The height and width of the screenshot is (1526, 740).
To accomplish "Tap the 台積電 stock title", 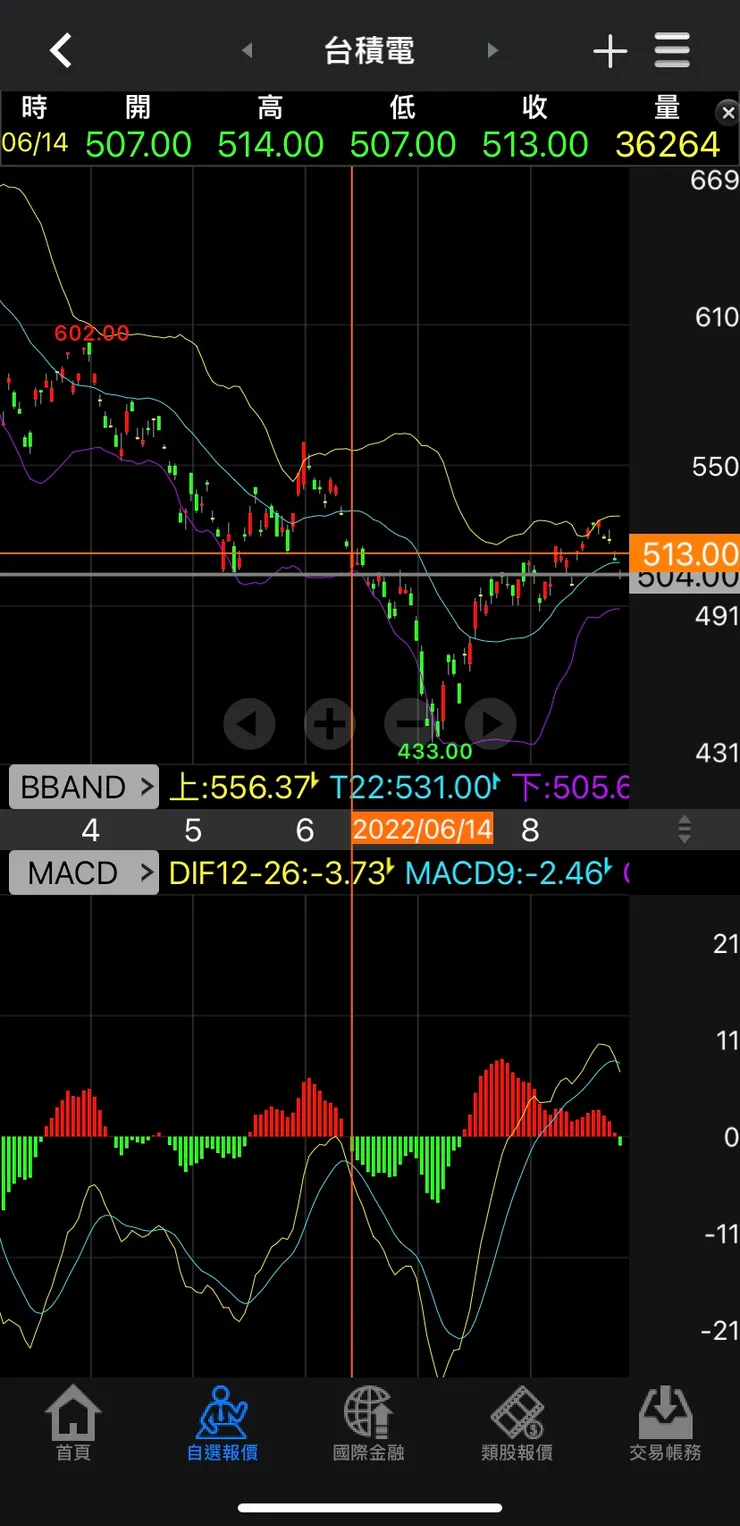I will pyautogui.click(x=369, y=51).
